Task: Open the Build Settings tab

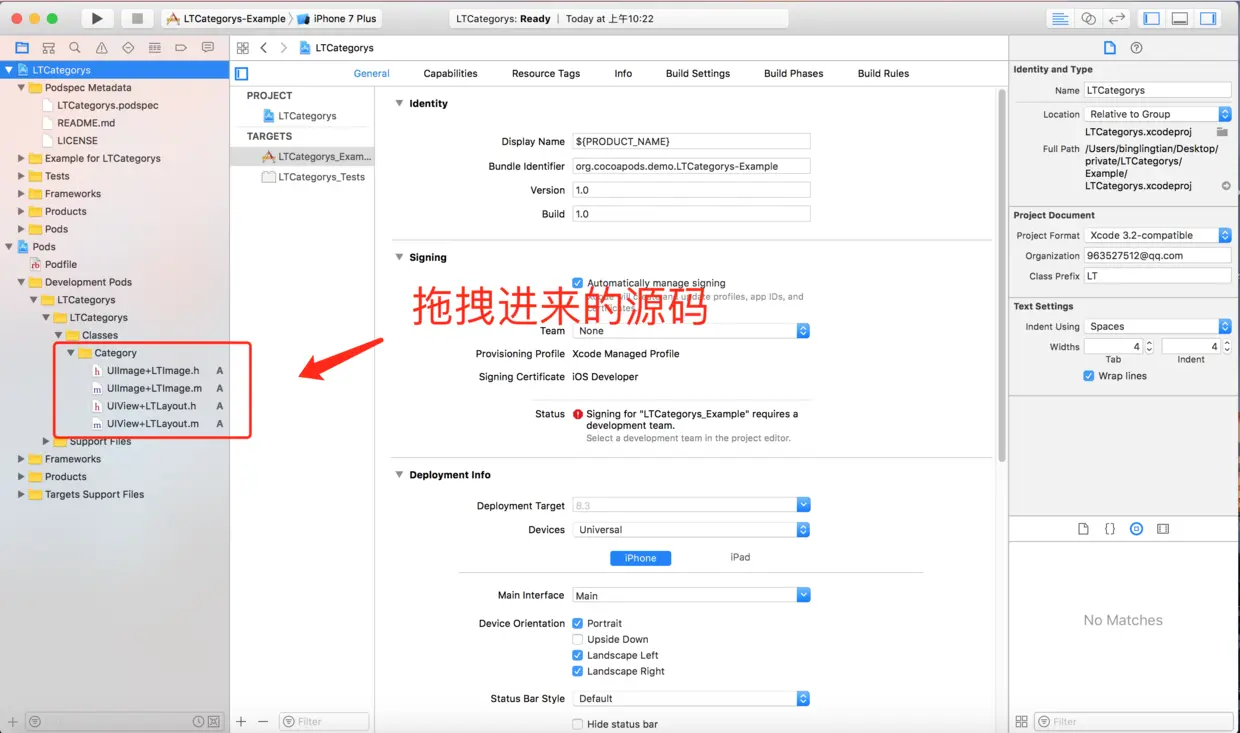Action: pyautogui.click(x=698, y=73)
